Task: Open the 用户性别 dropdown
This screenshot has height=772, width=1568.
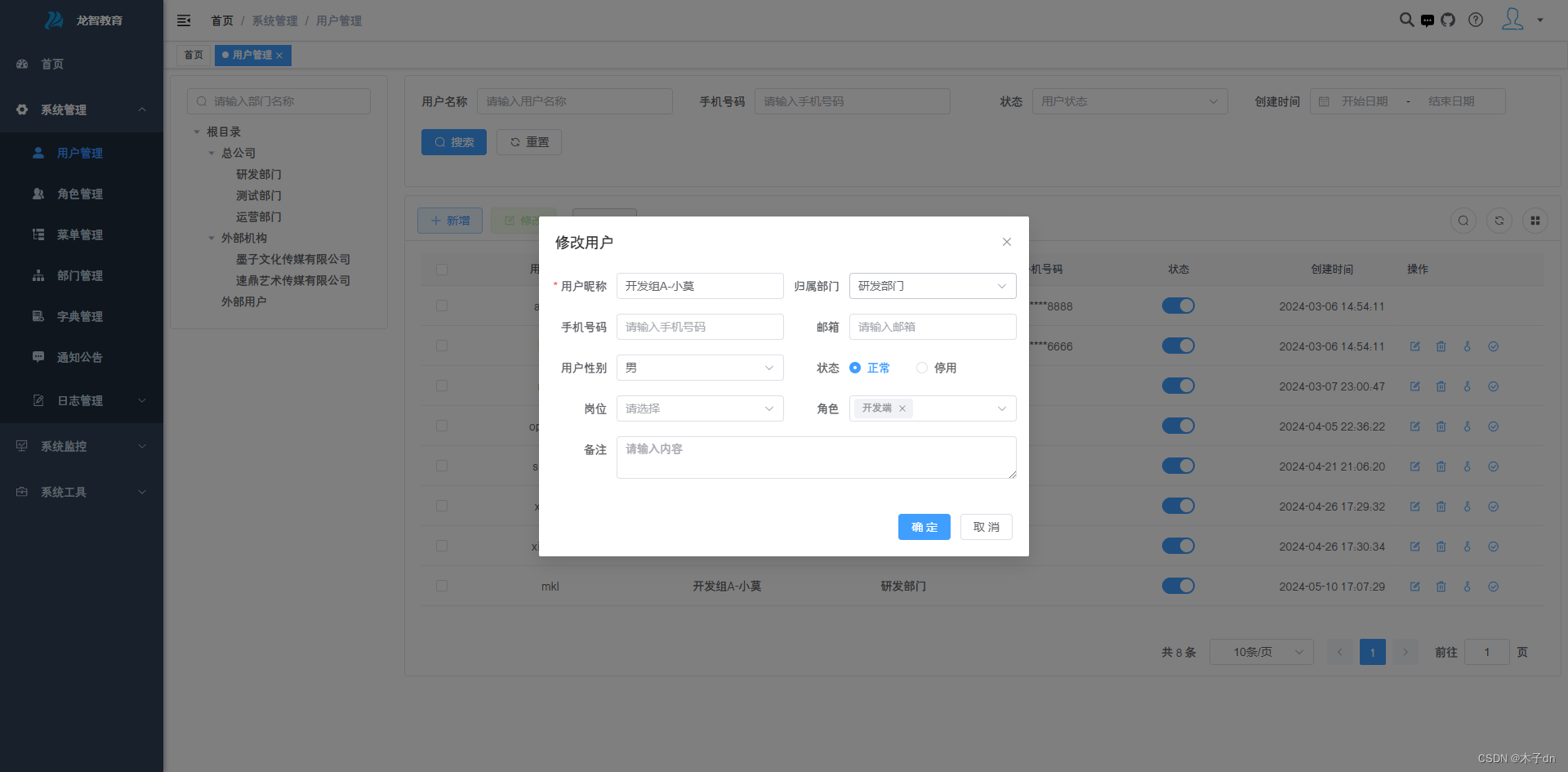Action: (700, 368)
